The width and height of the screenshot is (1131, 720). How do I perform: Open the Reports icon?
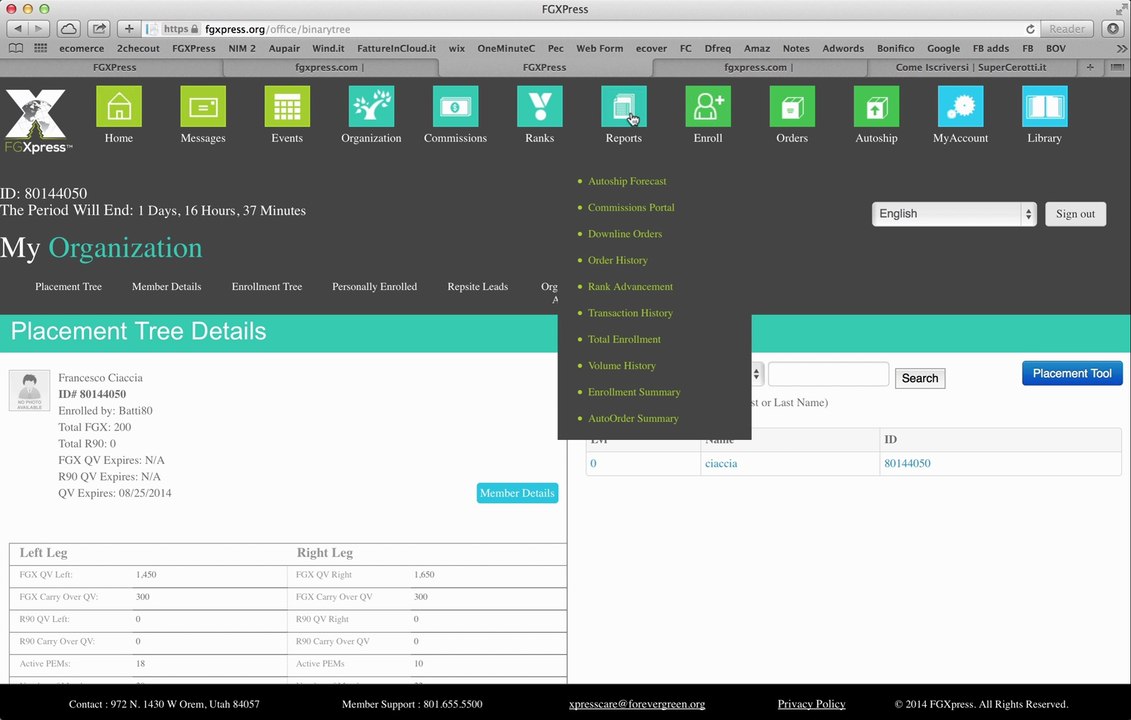pos(624,107)
